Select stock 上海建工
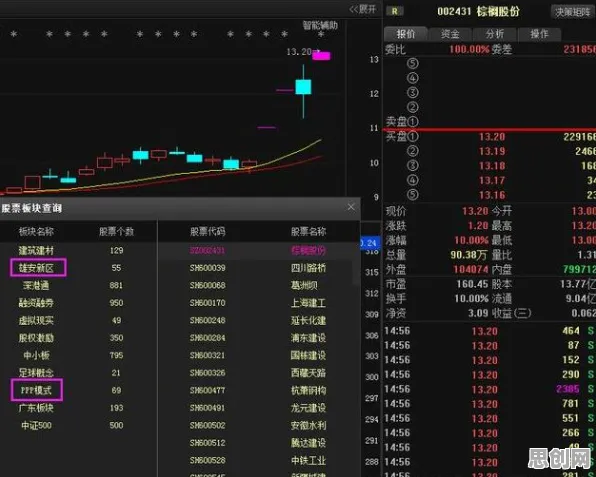 308,303
